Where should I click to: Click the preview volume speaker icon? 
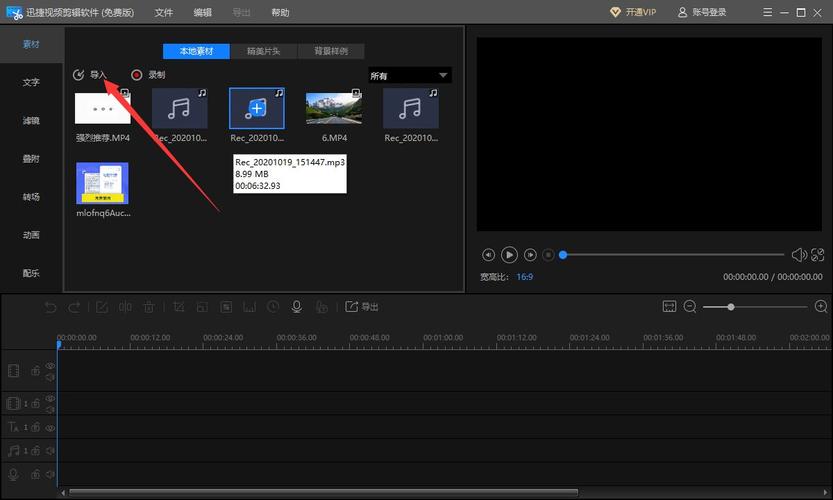click(799, 255)
